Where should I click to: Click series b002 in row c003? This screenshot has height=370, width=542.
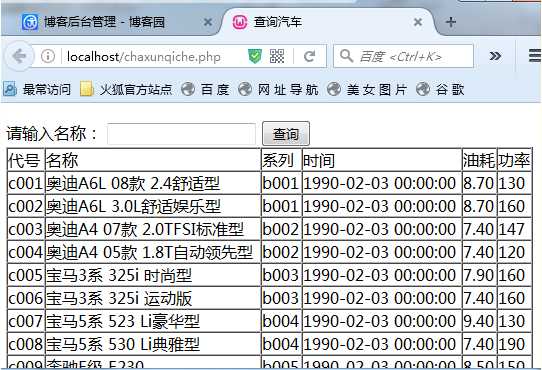tap(281, 229)
